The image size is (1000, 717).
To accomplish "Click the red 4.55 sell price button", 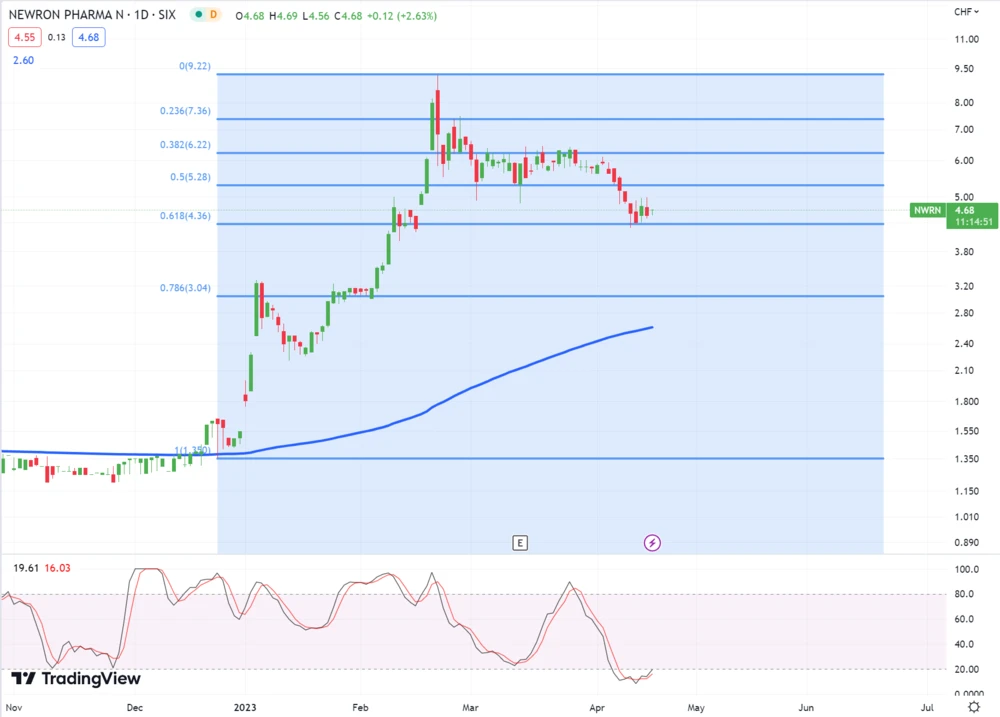I will [25, 38].
